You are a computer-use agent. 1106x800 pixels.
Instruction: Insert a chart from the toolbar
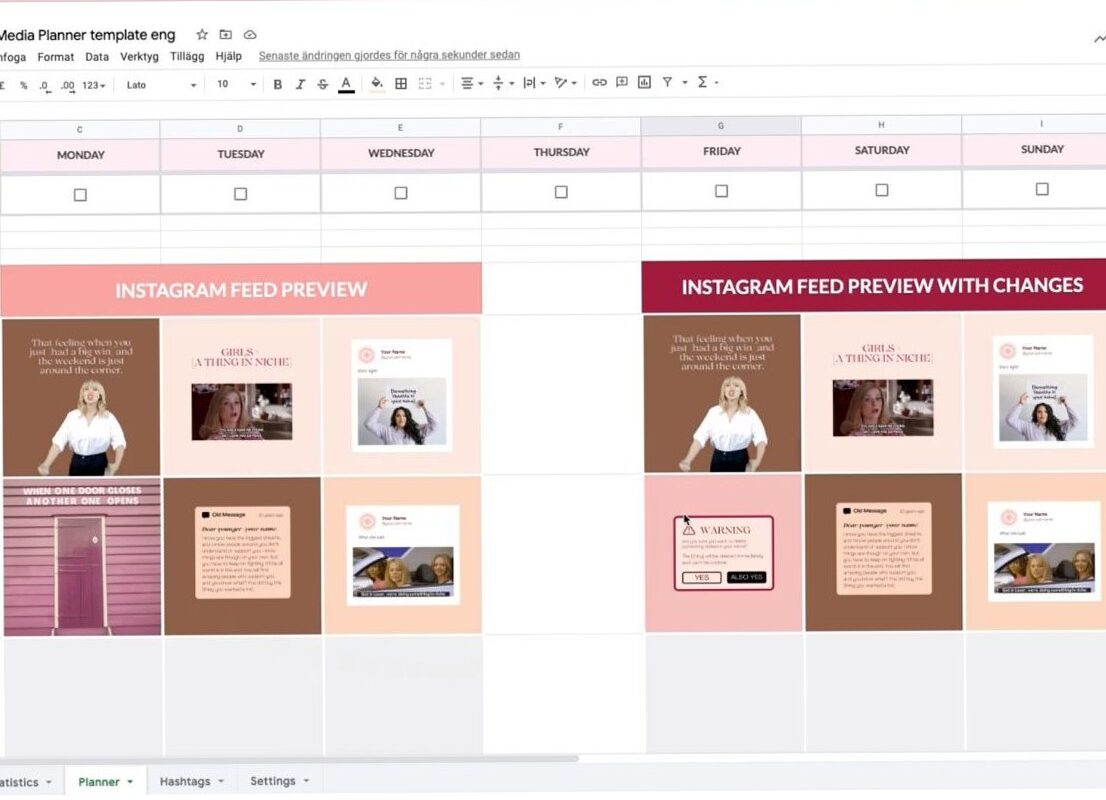click(643, 84)
